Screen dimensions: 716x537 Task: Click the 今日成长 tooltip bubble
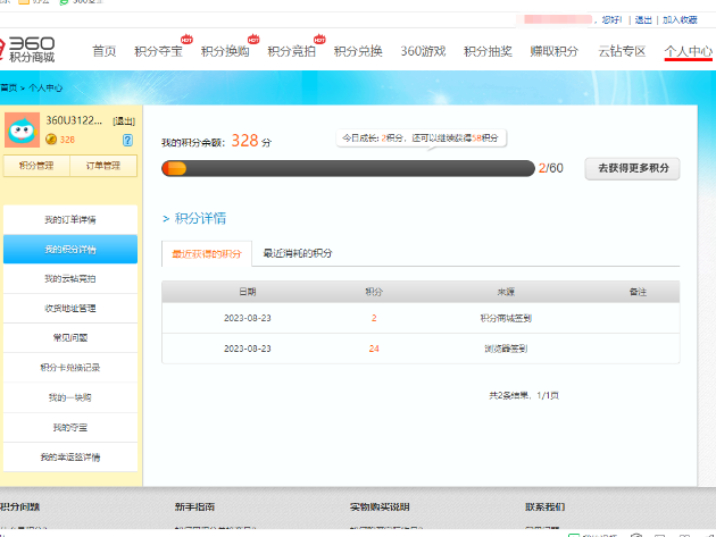(421, 138)
